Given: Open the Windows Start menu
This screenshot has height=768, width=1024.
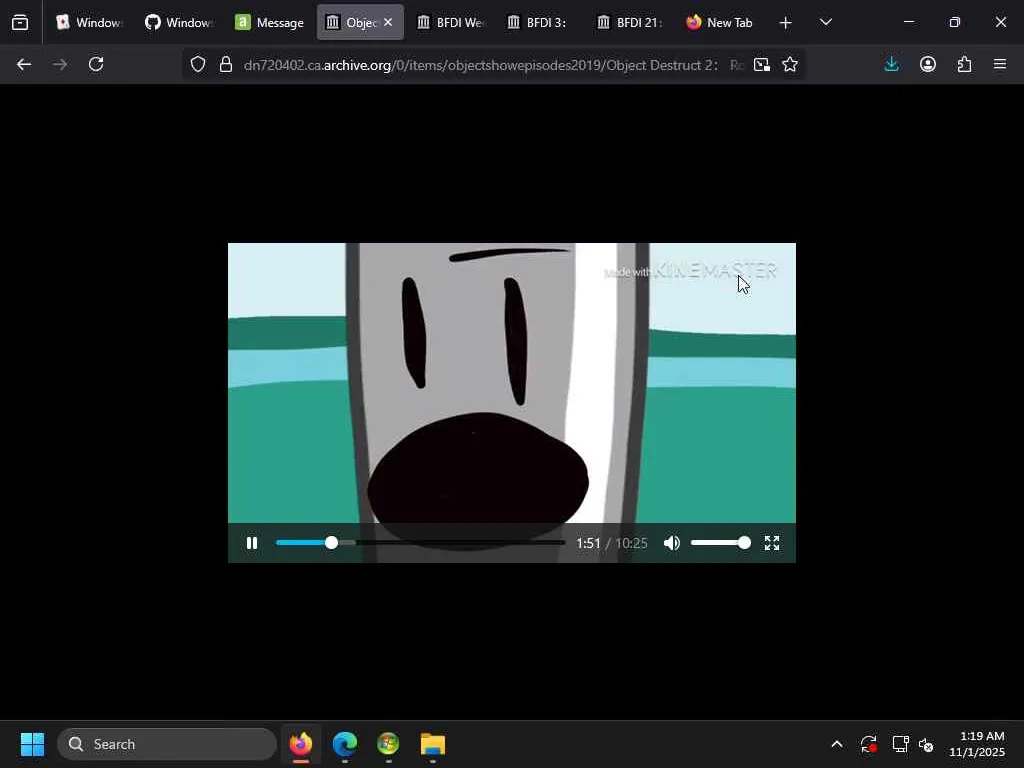Looking at the screenshot, I should pyautogui.click(x=32, y=744).
